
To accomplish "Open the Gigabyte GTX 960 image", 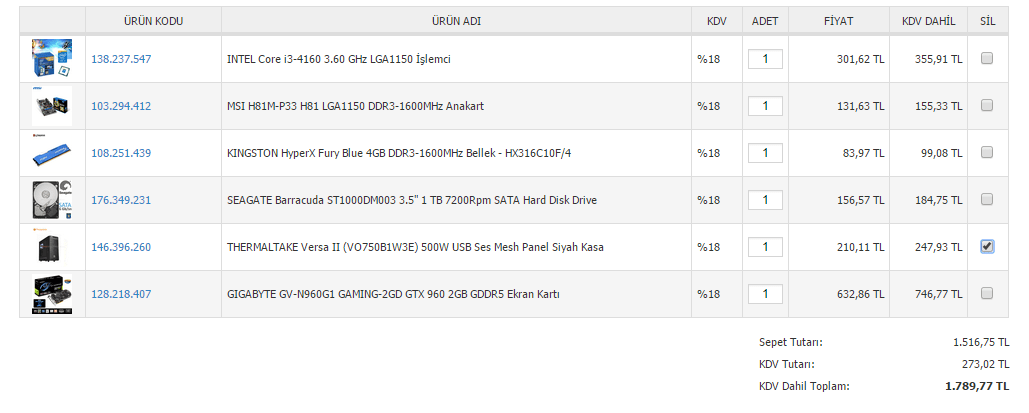I will (x=52, y=294).
